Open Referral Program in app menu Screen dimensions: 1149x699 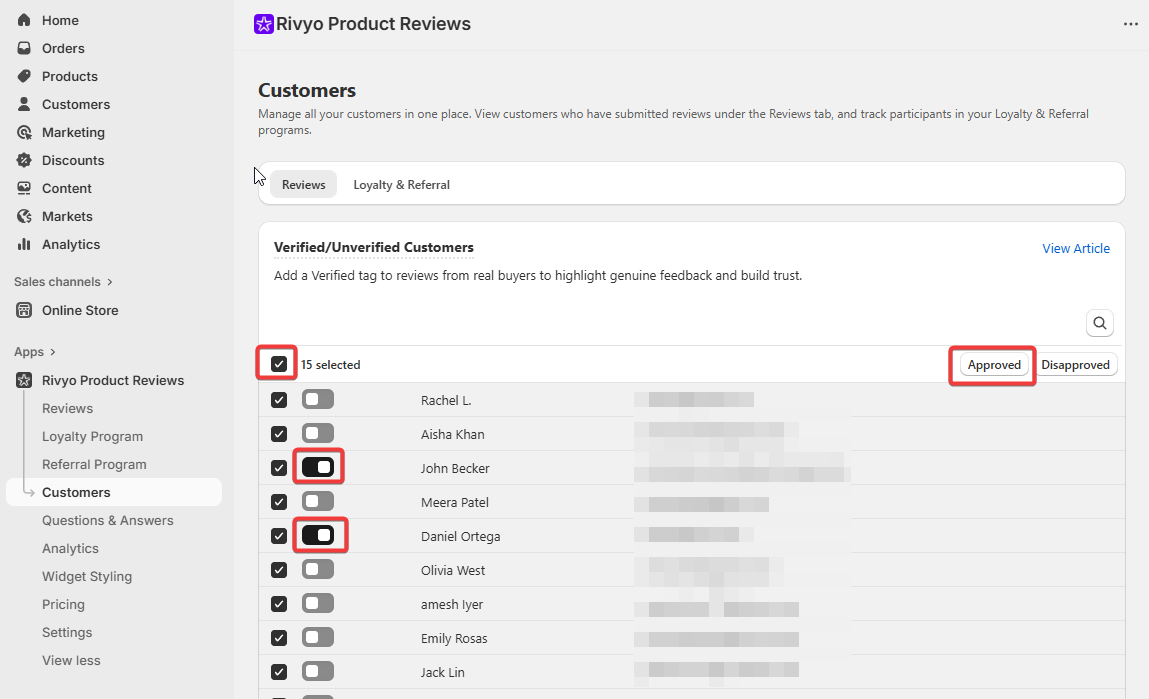pos(94,465)
